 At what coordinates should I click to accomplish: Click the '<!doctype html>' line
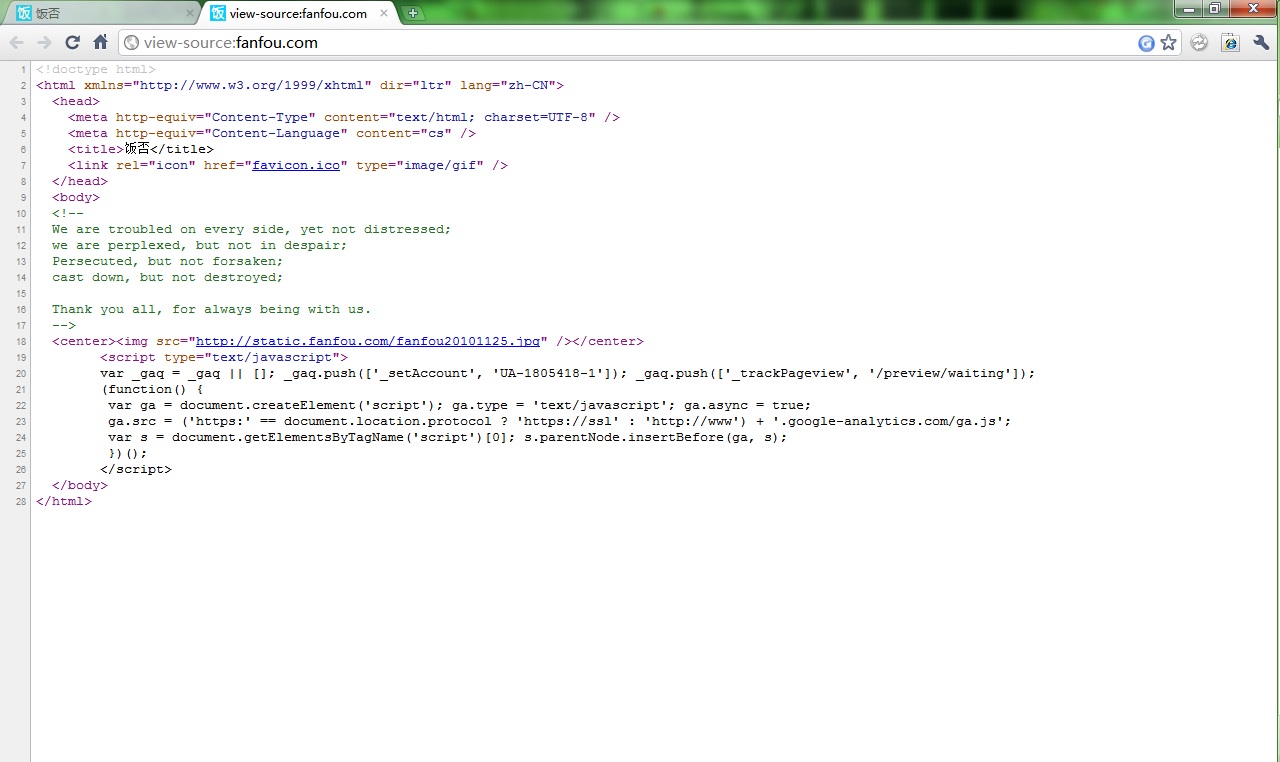[x=96, y=69]
